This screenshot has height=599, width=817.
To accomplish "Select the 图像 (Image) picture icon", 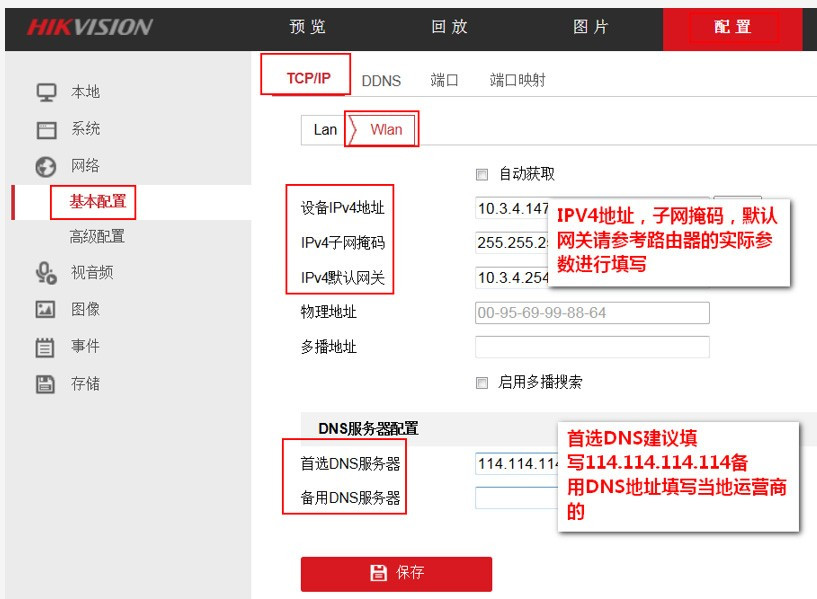I will click(44, 310).
